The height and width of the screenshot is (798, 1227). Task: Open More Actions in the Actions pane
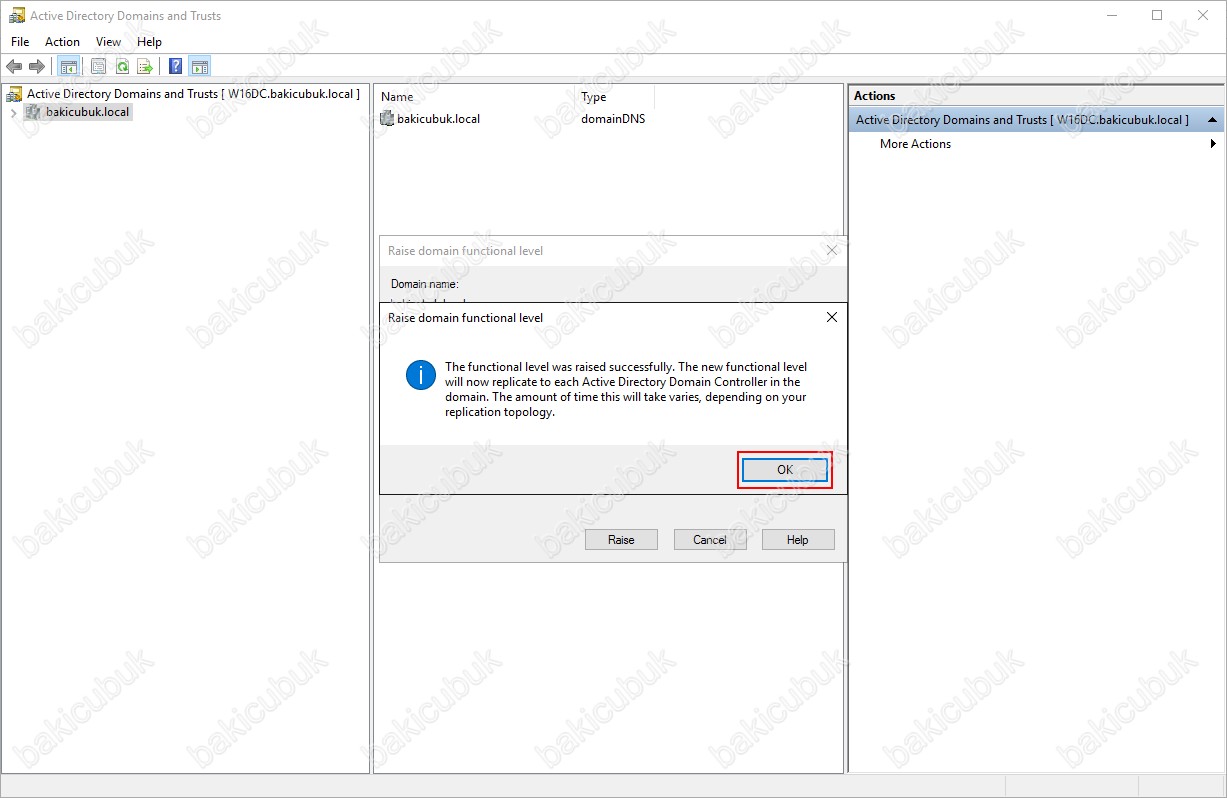[x=915, y=144]
